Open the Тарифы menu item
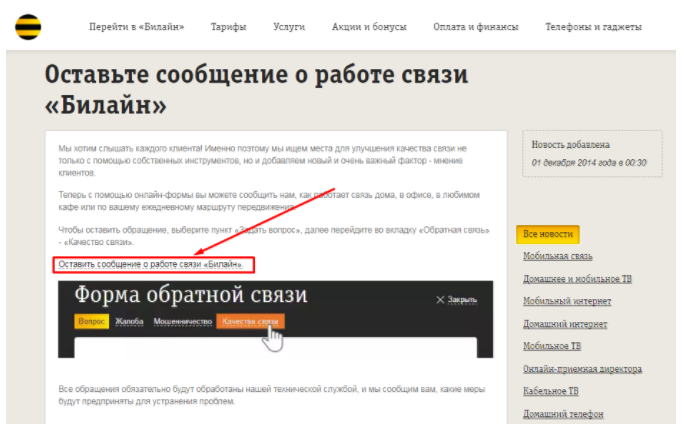The height and width of the screenshot is (432, 685). click(228, 27)
